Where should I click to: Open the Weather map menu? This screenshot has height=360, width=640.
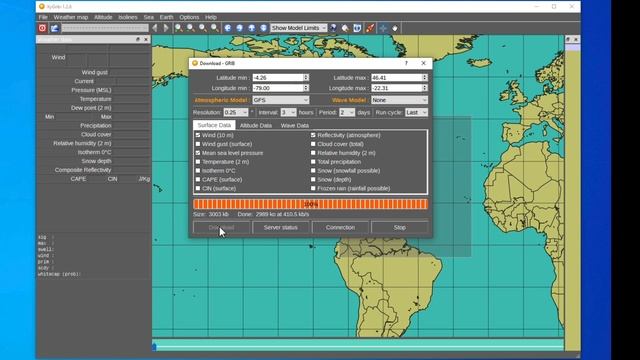(71, 17)
